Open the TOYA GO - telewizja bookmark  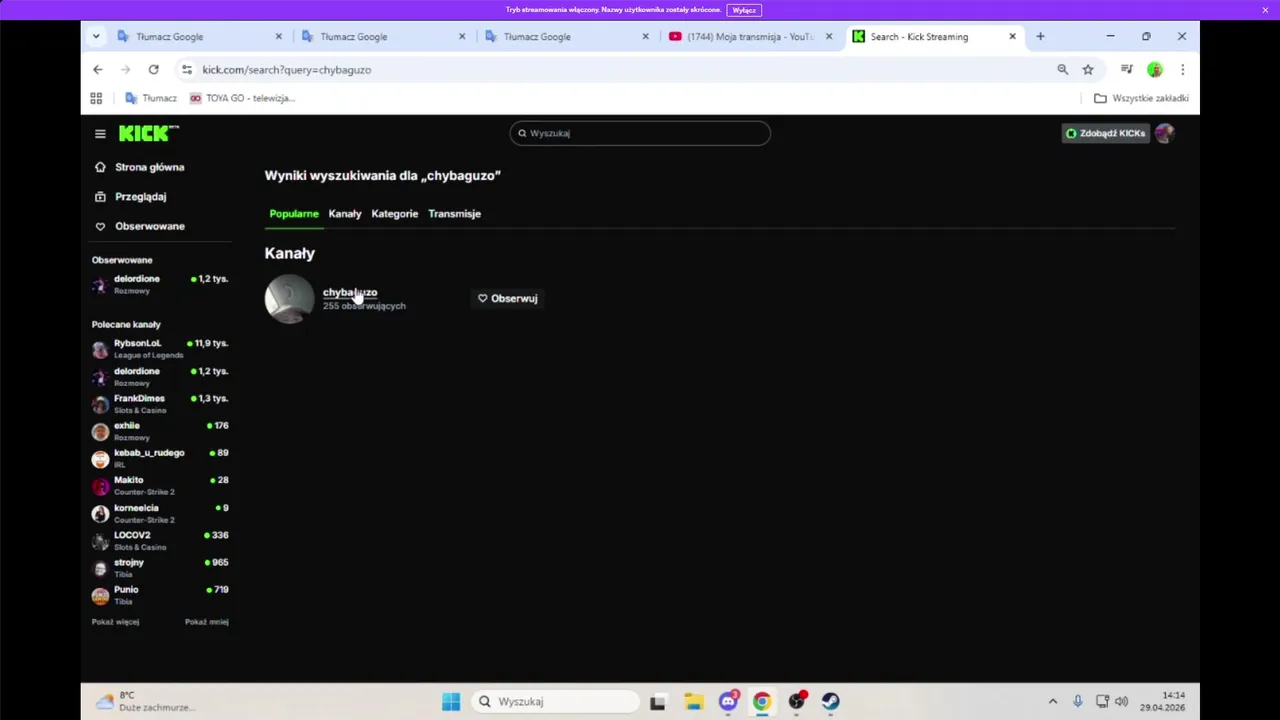[242, 98]
